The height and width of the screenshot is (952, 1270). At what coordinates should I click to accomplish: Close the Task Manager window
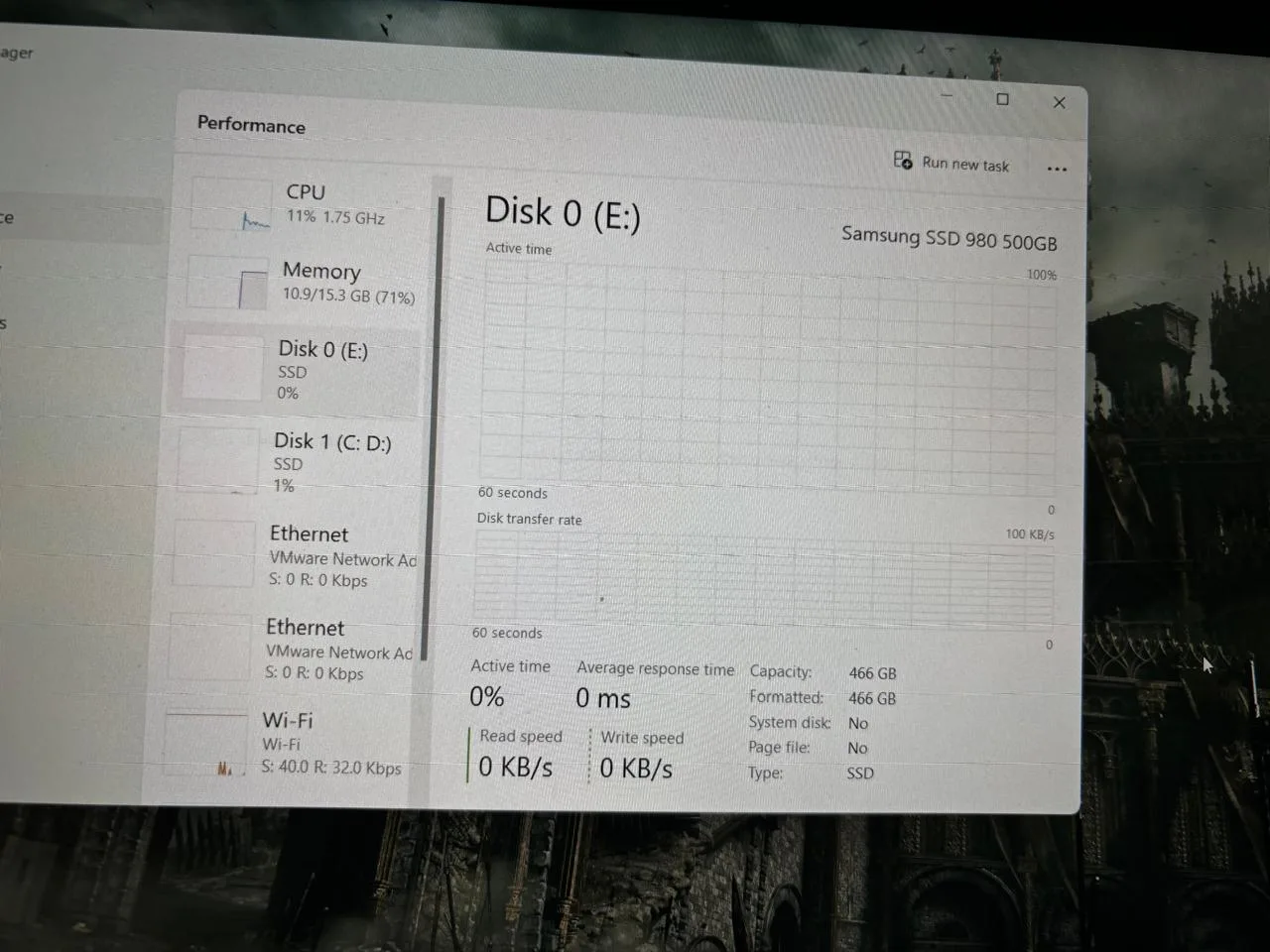point(1059,102)
